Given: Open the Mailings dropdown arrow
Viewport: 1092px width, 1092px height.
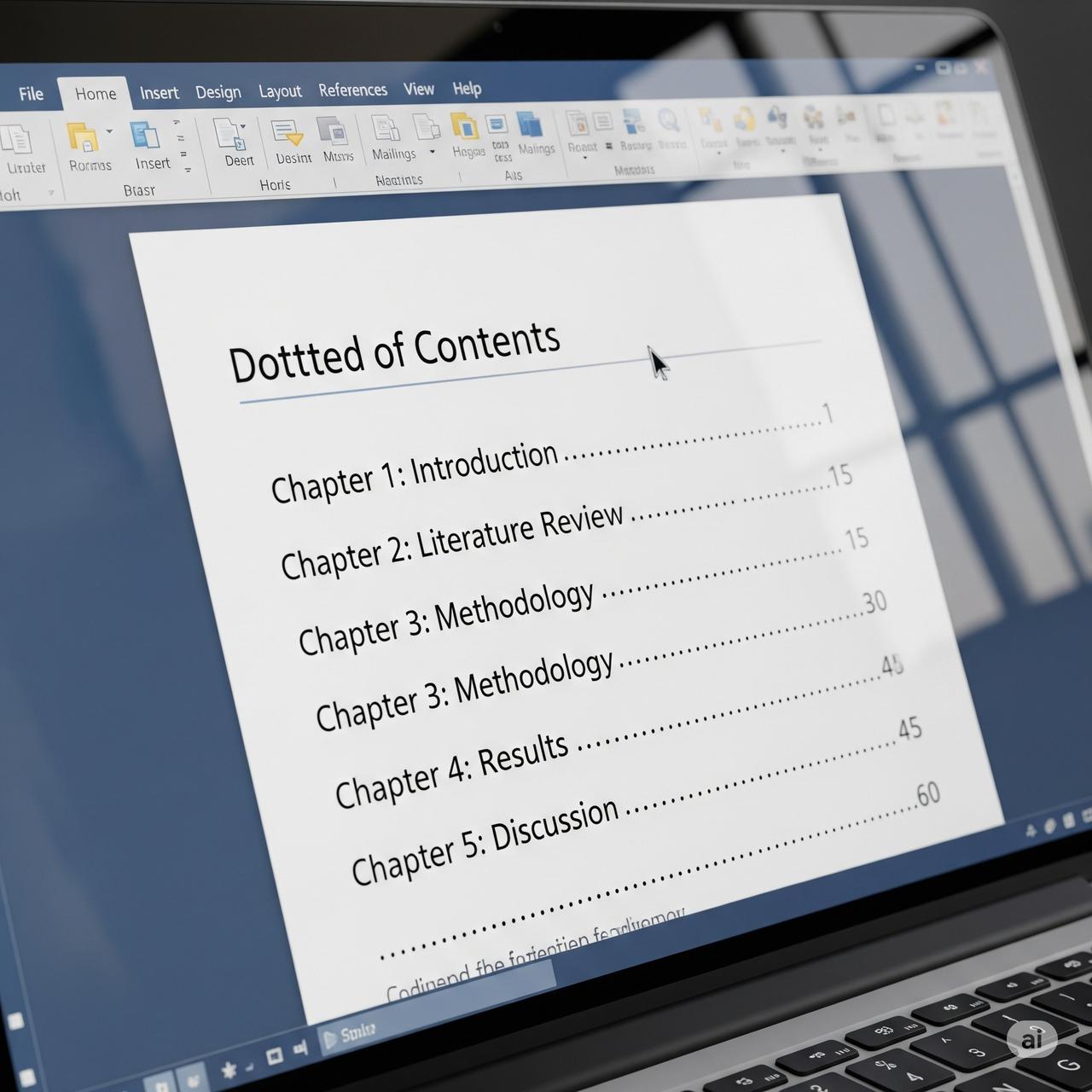Looking at the screenshot, I should tap(432, 152).
